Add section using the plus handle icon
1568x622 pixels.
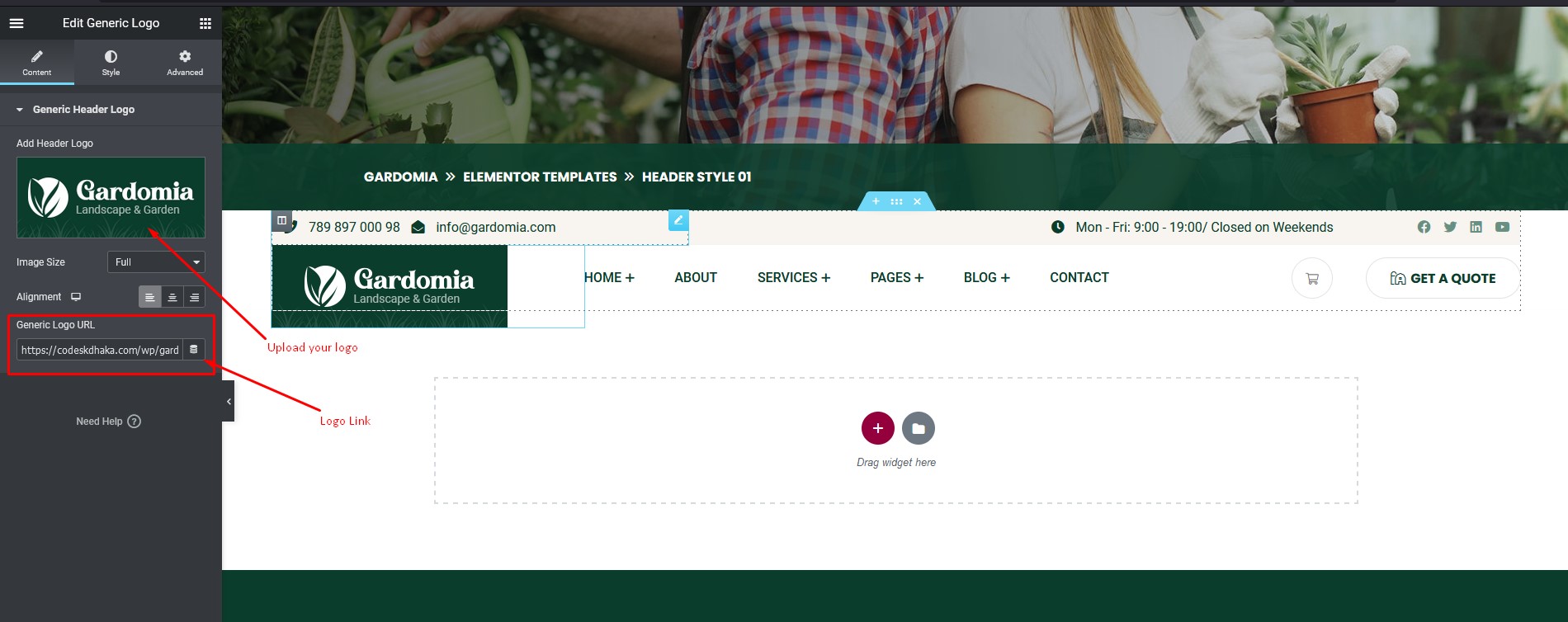pos(876,201)
